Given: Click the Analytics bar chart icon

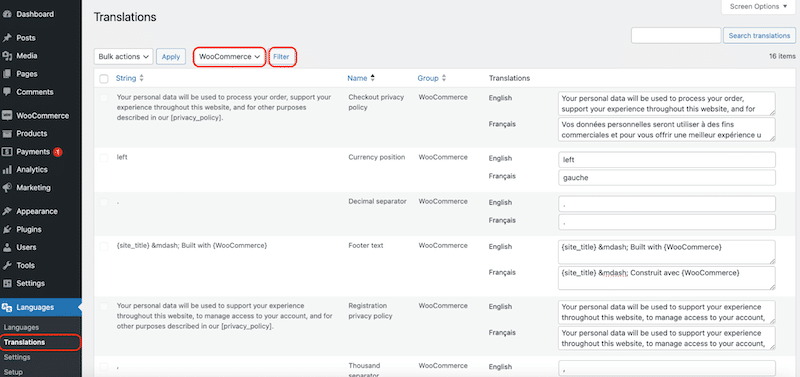Looking at the screenshot, I should pos(7,170).
